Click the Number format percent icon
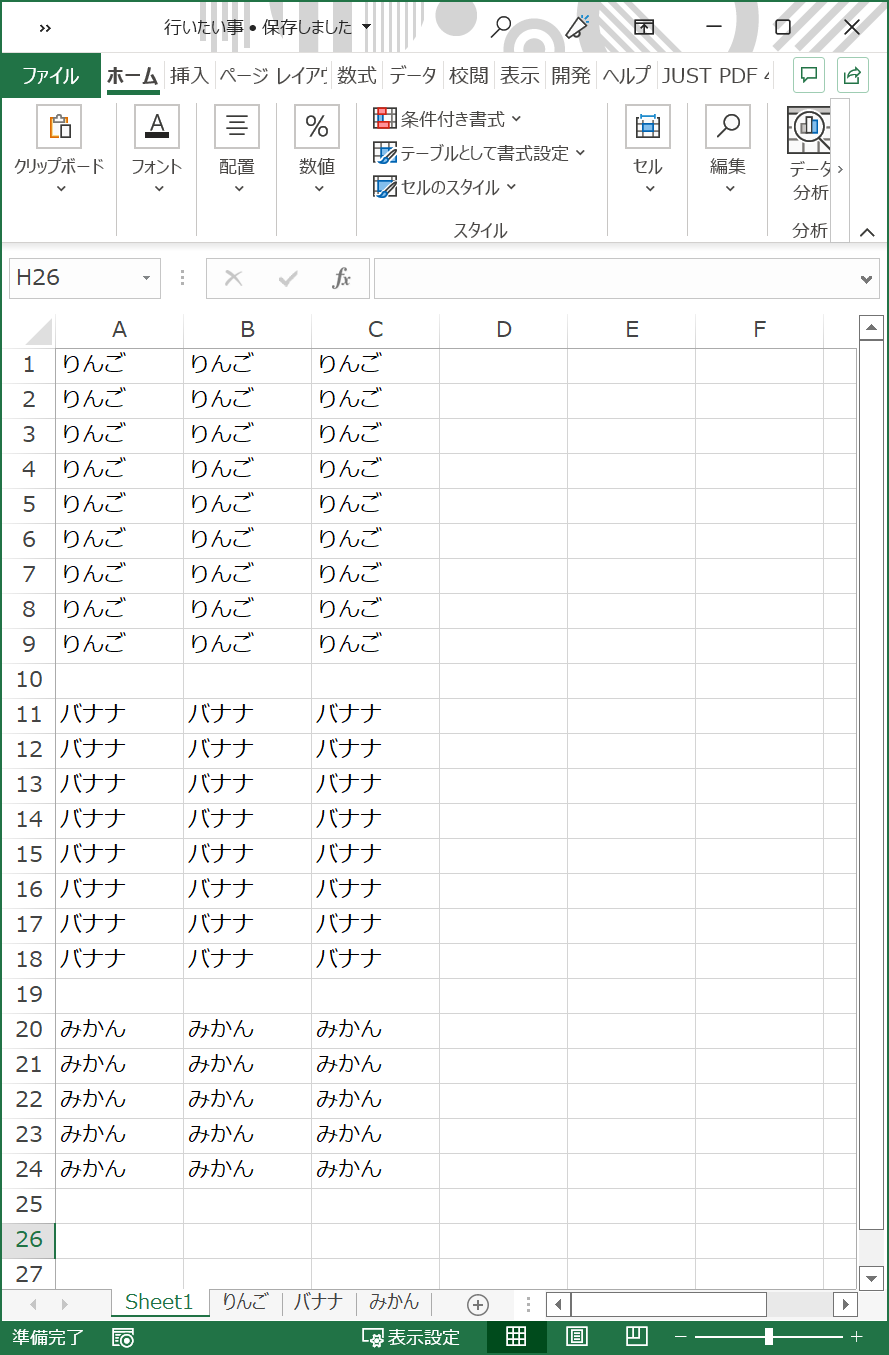 click(317, 128)
